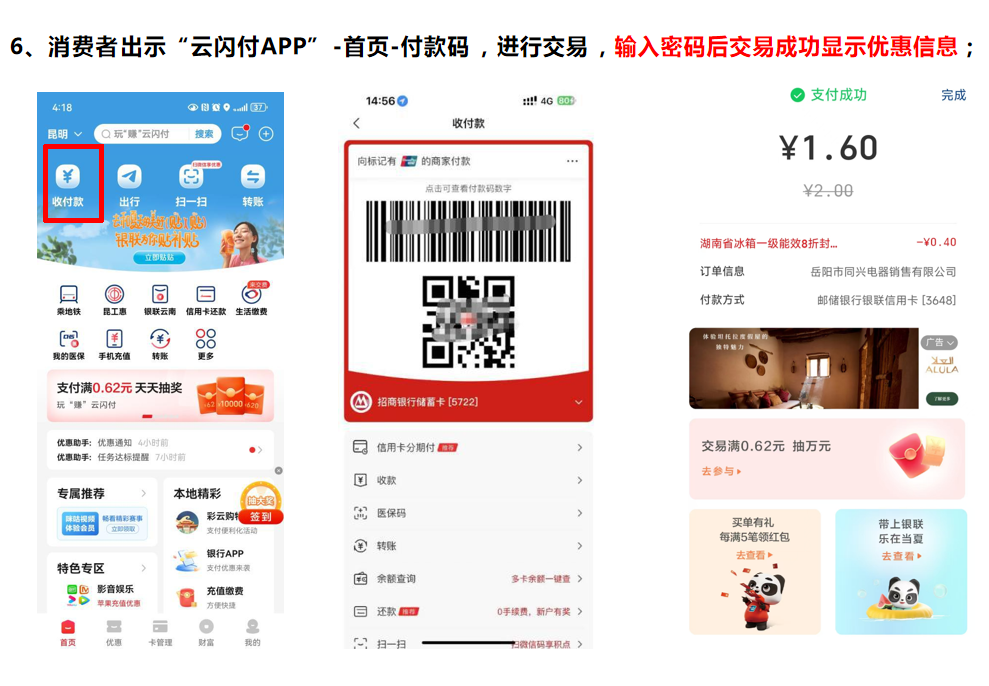This screenshot has height=686, width=989.
Task: Tap the payment barcode
Action: pos(469,231)
